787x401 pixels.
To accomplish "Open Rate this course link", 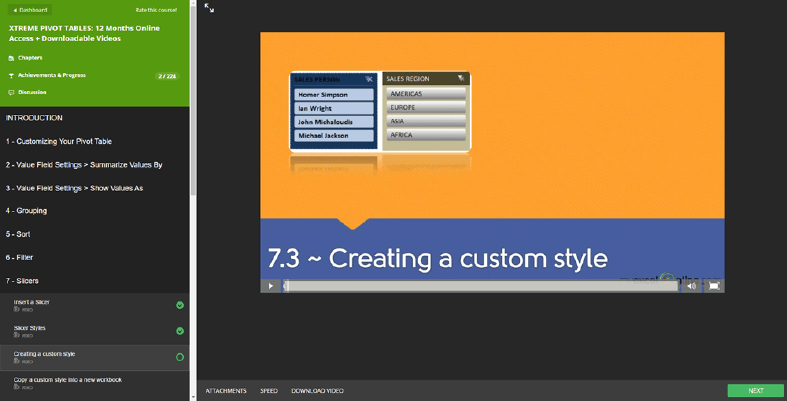I will coord(156,10).
